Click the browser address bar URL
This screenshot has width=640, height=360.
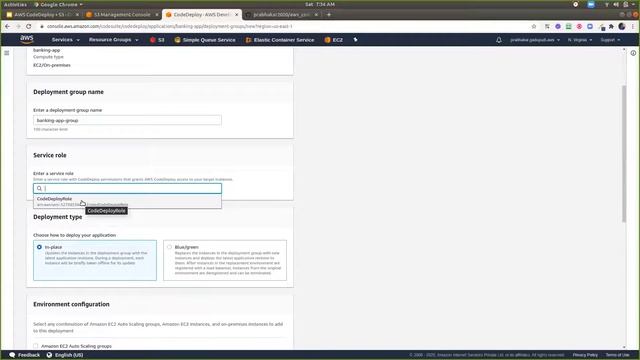[169, 26]
